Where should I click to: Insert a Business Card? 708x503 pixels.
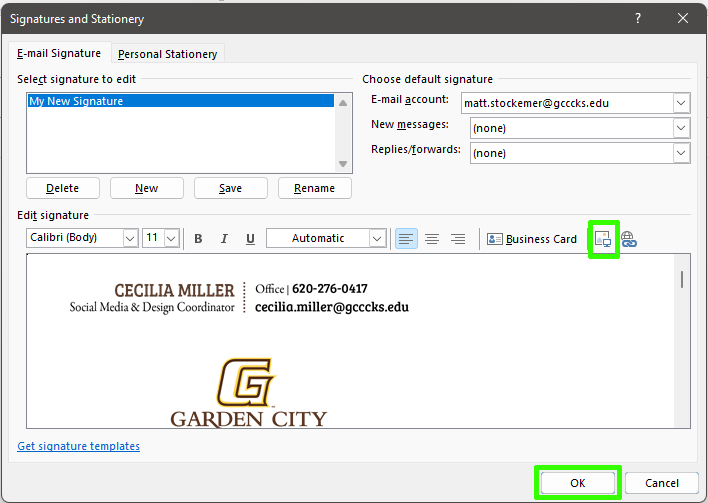(x=532, y=239)
